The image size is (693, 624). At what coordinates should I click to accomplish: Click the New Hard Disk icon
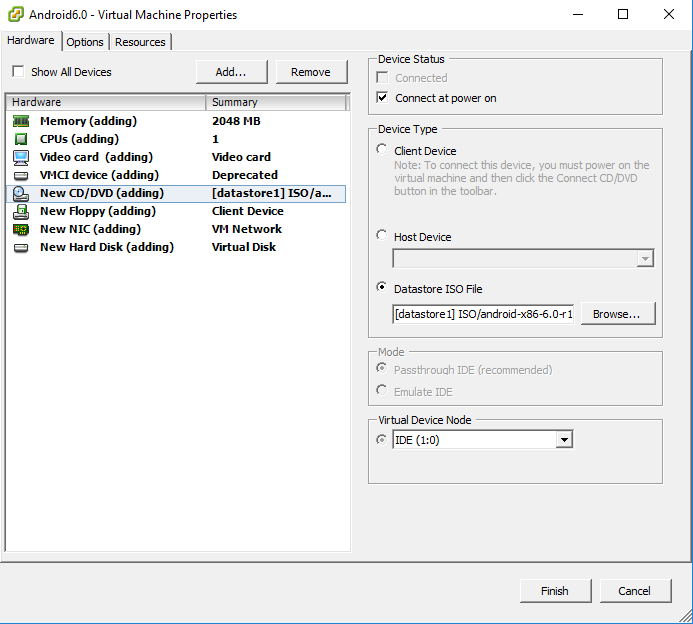pos(21,247)
